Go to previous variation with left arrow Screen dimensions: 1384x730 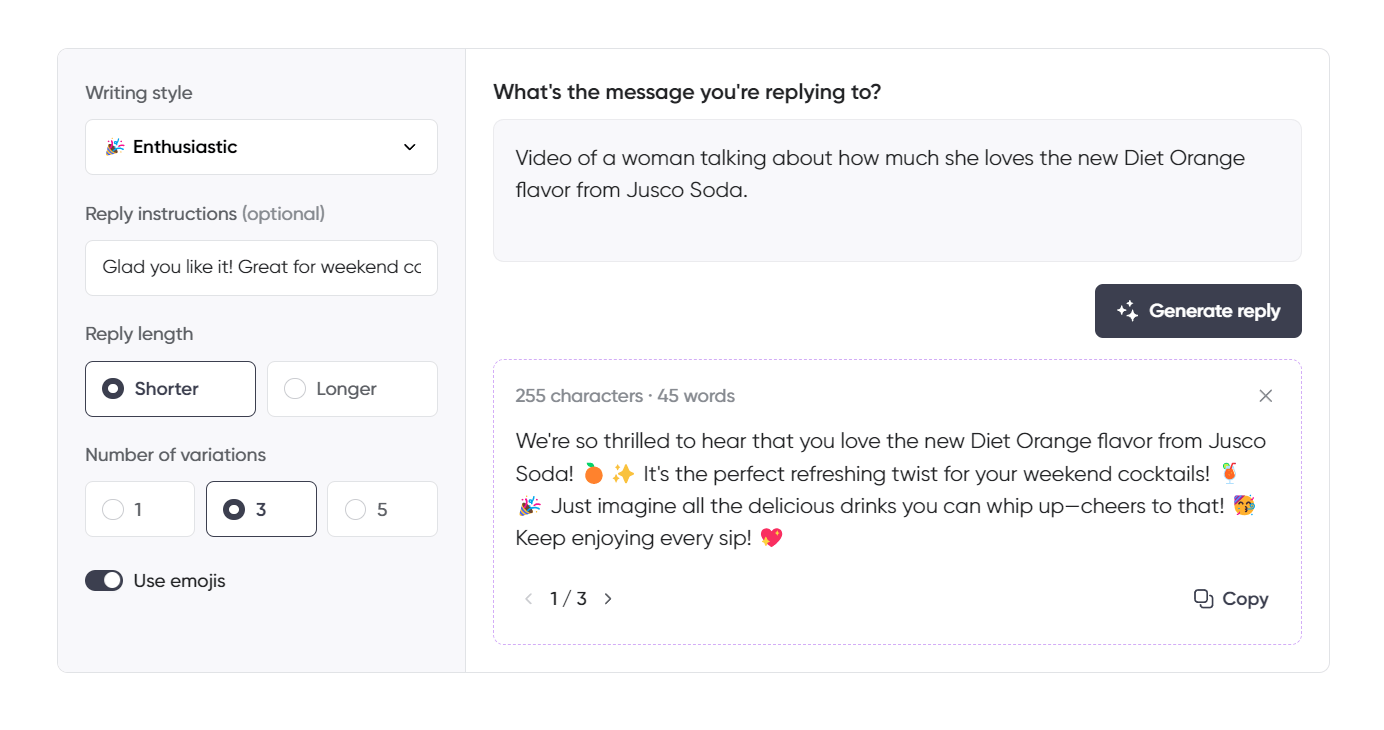[528, 598]
